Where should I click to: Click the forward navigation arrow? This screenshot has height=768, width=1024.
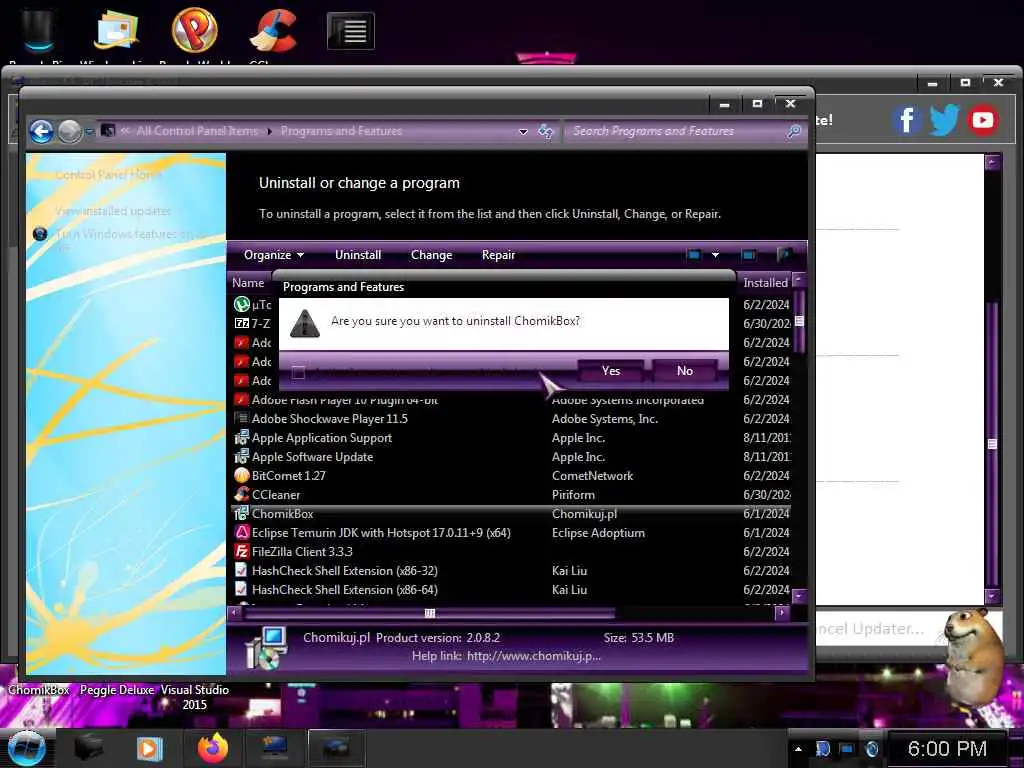coord(70,131)
